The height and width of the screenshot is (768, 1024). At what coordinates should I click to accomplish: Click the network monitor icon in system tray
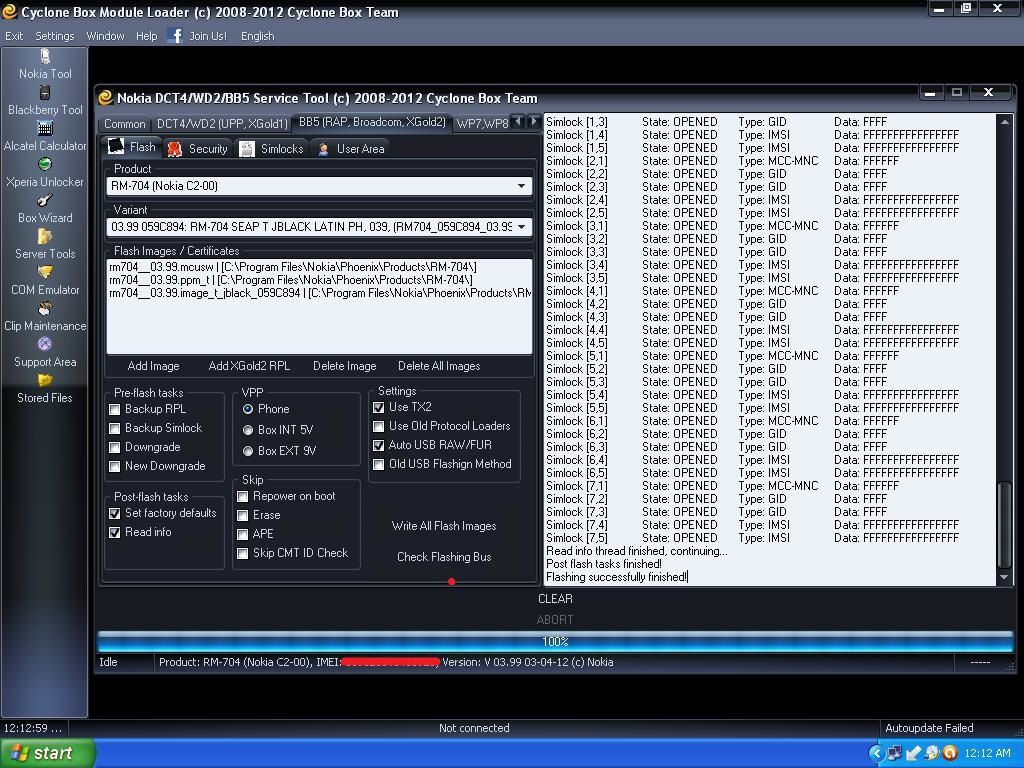(x=894, y=754)
